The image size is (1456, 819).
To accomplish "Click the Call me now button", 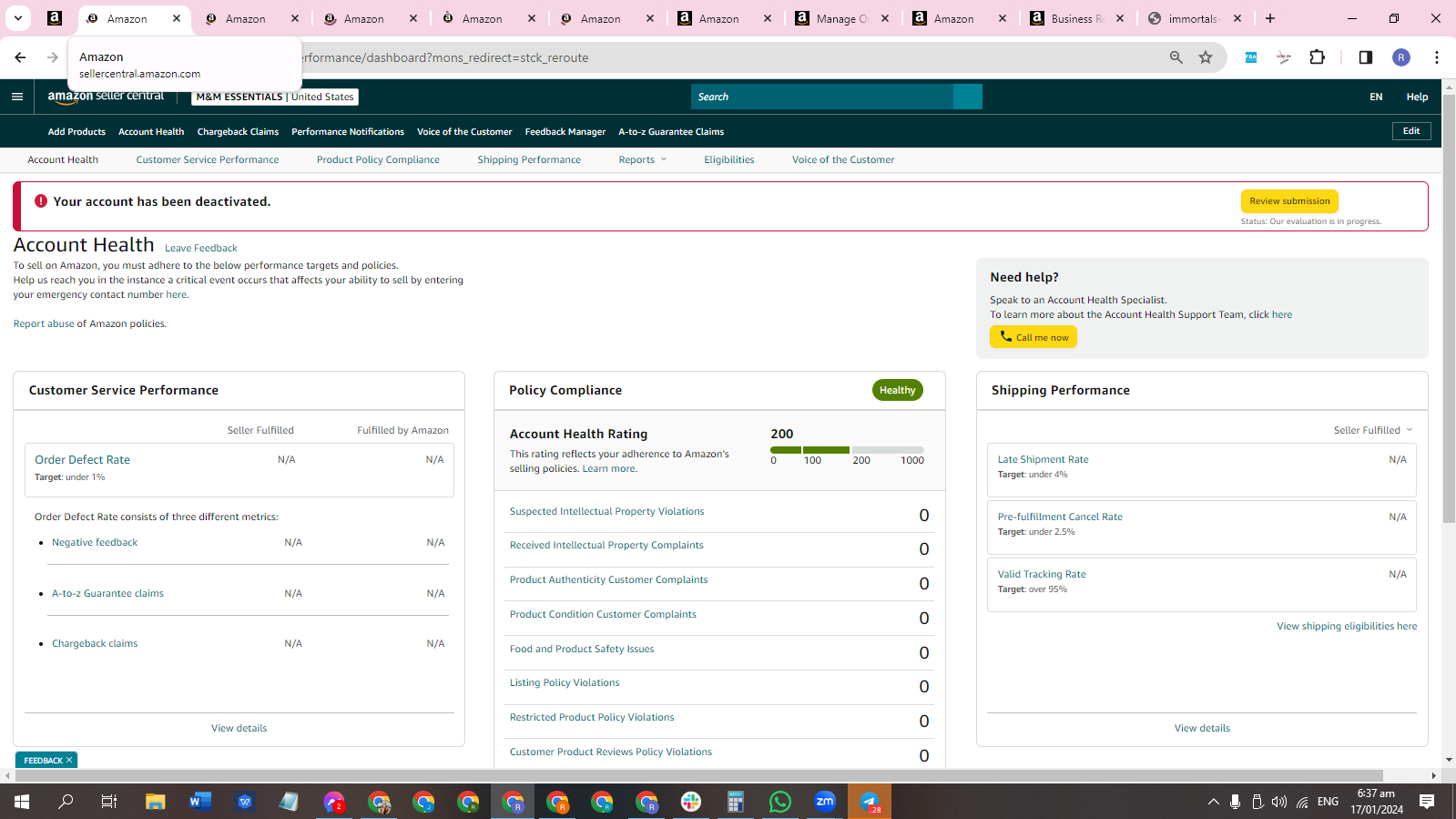I will 1033,337.
